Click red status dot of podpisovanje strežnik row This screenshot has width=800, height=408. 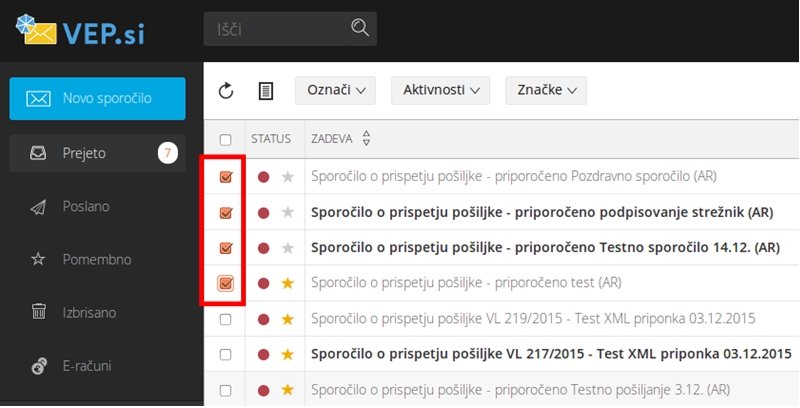[x=263, y=213]
